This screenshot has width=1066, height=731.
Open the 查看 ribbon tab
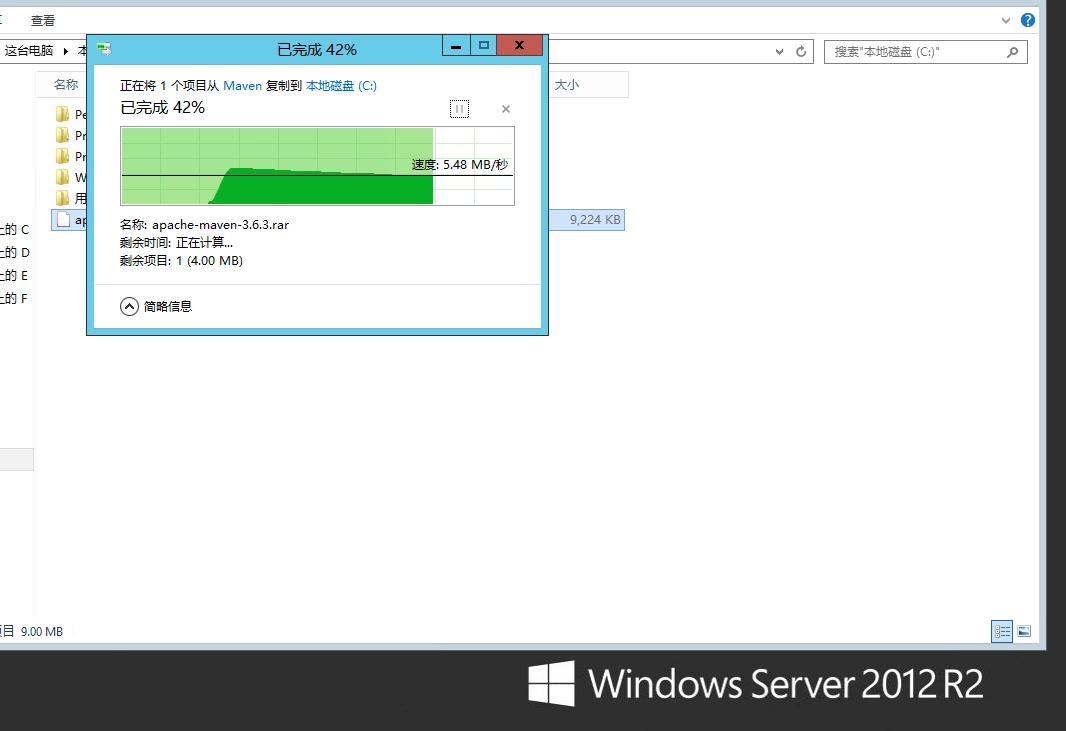pos(43,20)
